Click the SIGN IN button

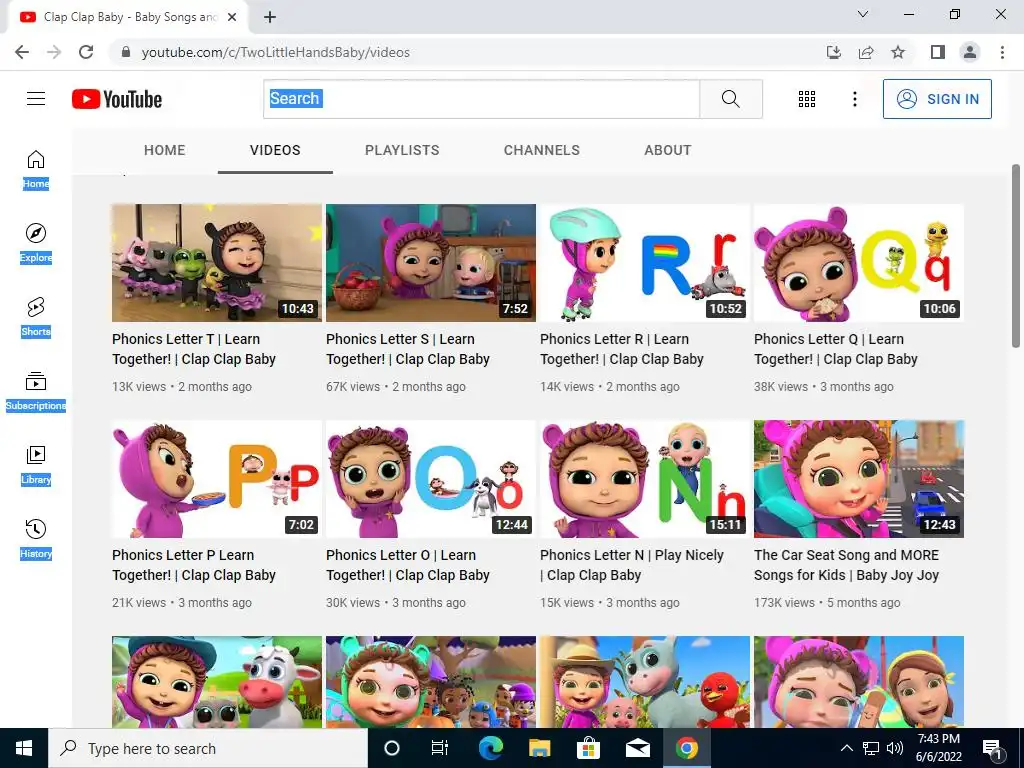pyautogui.click(x=937, y=99)
